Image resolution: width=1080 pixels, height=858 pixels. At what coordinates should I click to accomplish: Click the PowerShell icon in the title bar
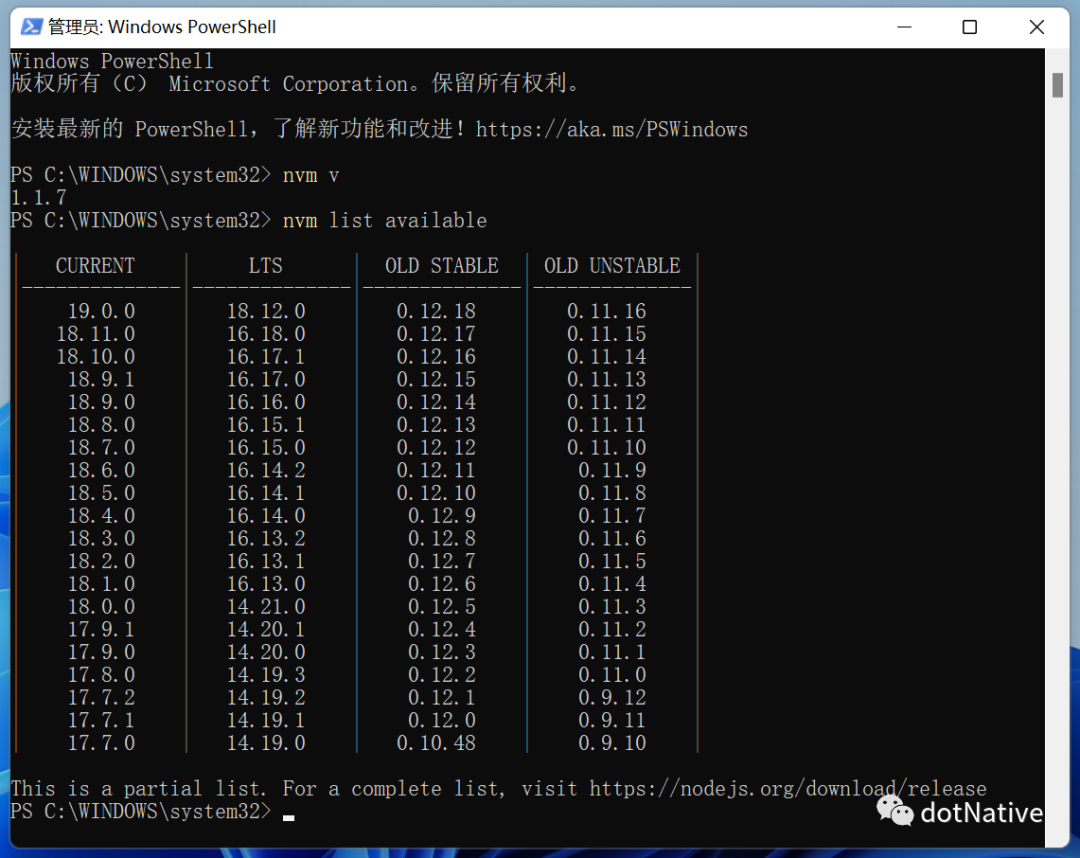(x=31, y=27)
